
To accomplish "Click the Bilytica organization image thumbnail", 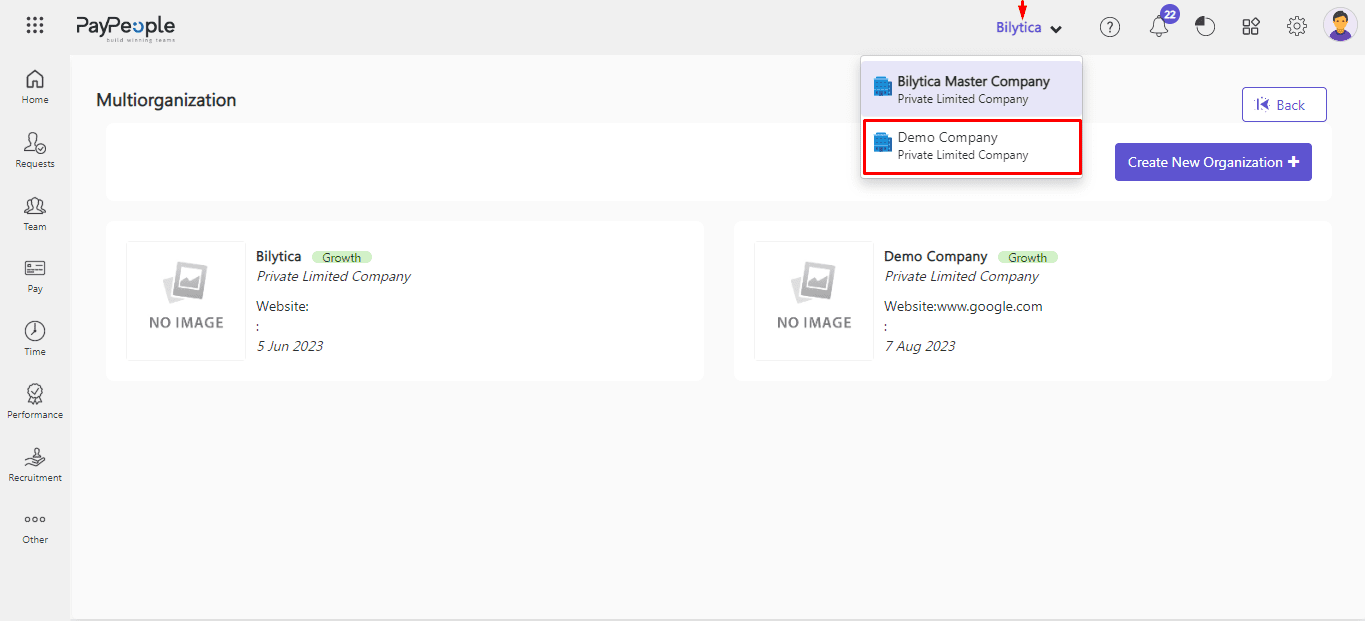I will (186, 300).
